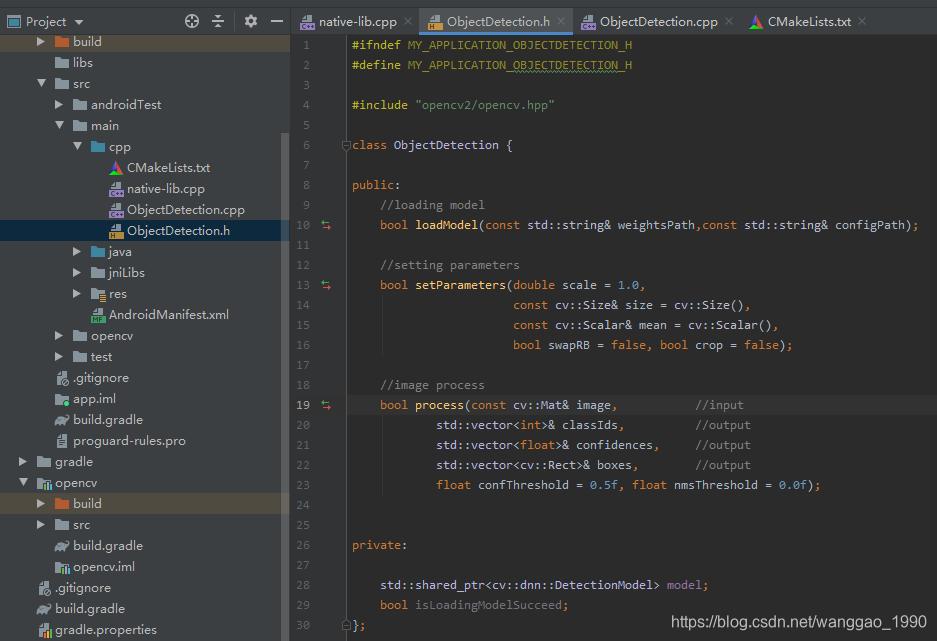
Task: Click CMake icon beside CMakeLists.txt tree item
Action: pos(116,168)
